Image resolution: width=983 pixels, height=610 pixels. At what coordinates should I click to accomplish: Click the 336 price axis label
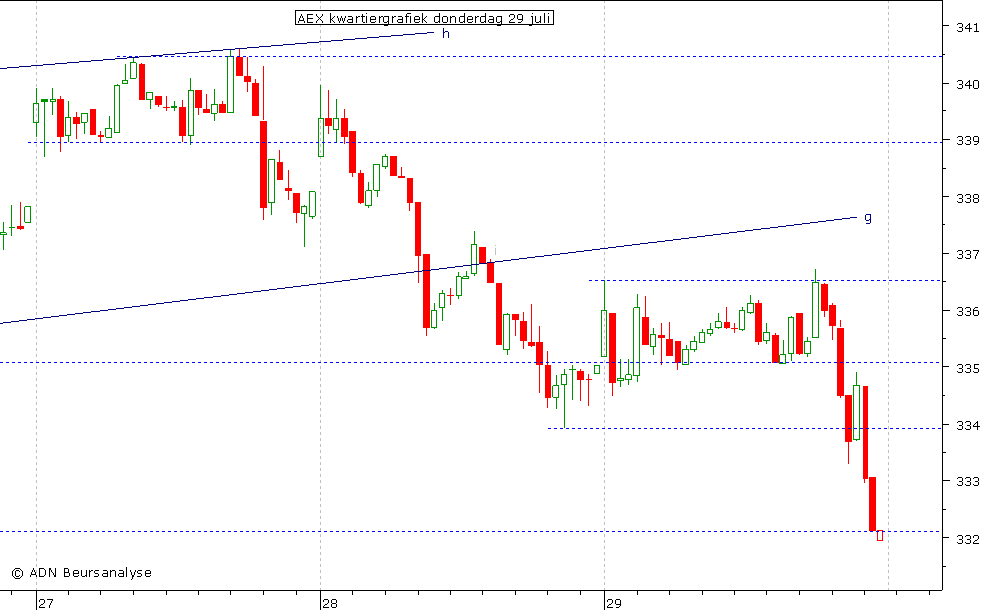967,312
